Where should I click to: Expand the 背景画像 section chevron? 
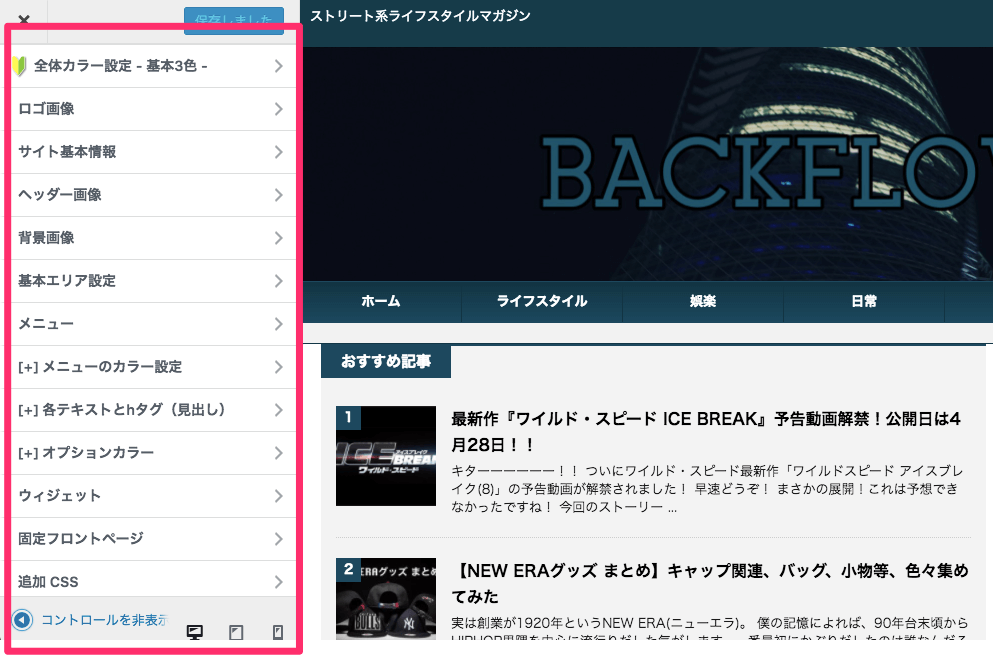pos(279,238)
